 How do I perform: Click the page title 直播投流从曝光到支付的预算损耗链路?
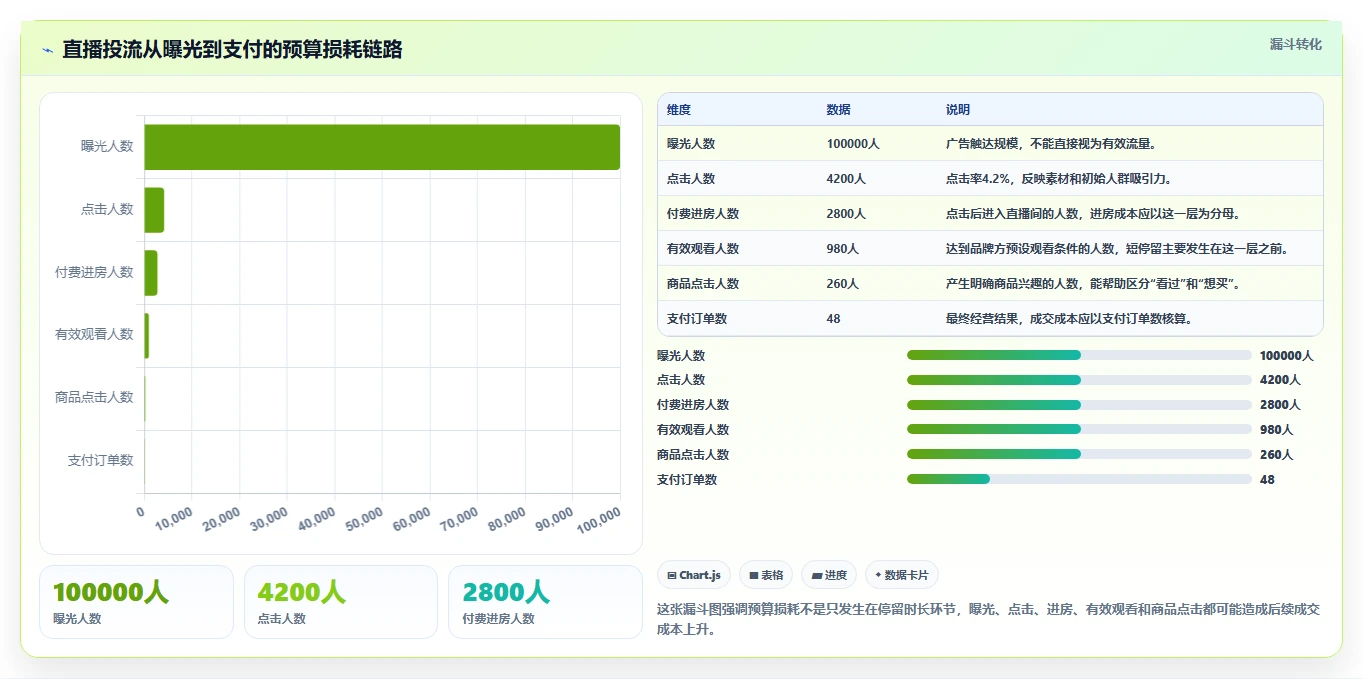(232, 50)
